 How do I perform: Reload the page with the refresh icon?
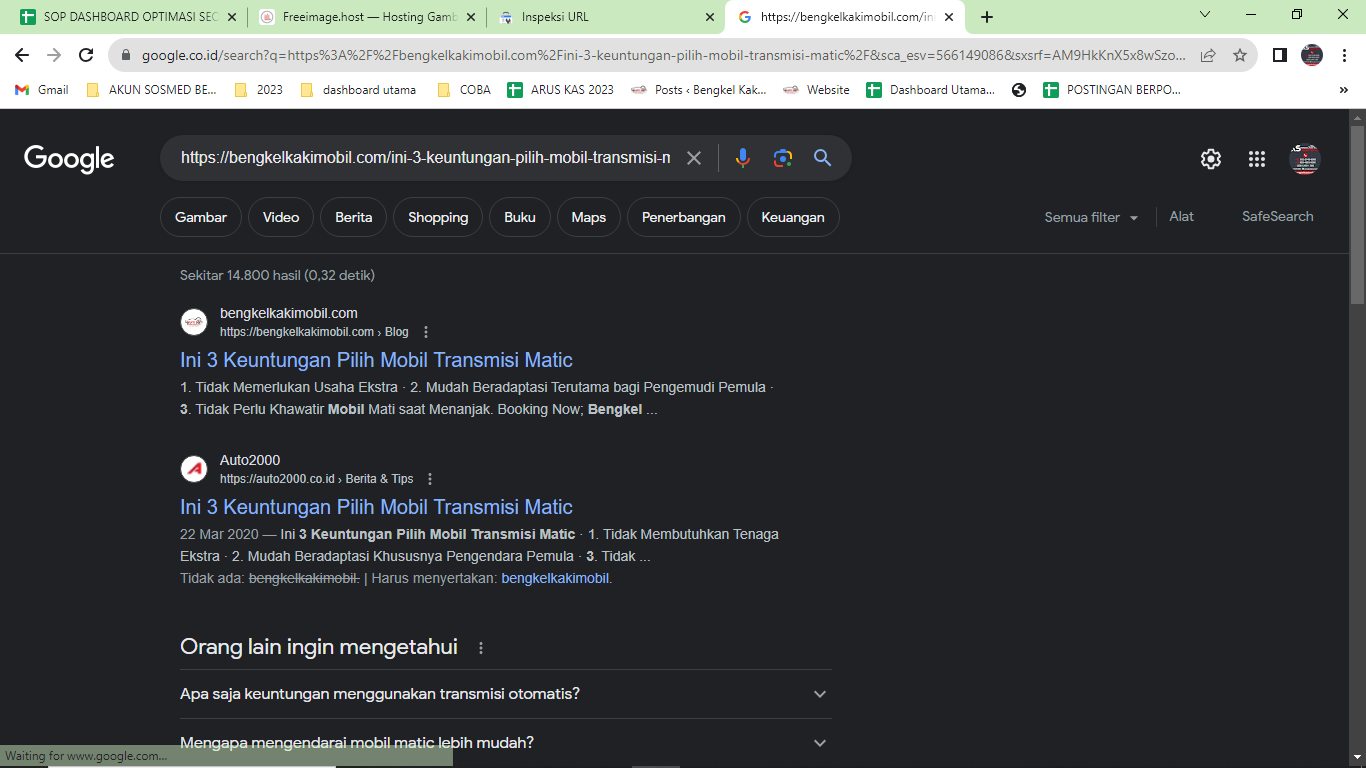[86, 55]
